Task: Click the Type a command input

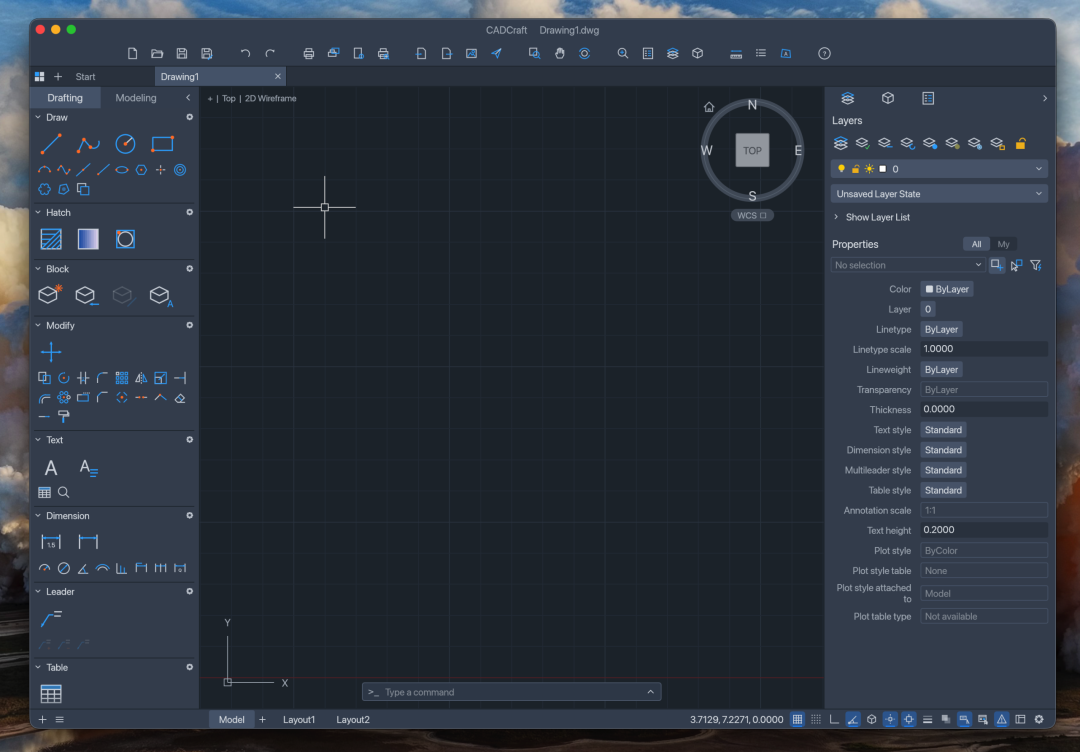Action: 511,692
